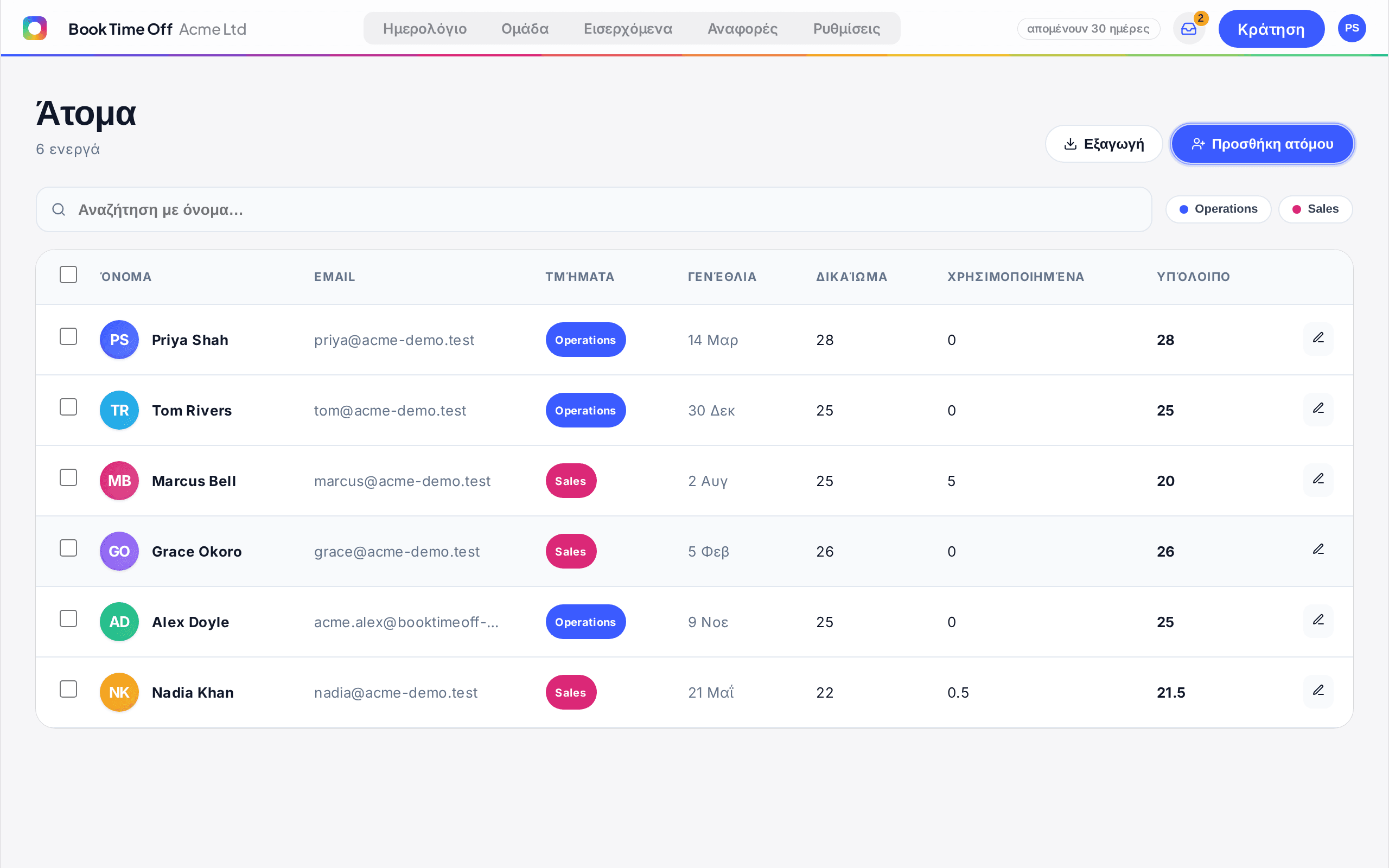Click edit pencil for Tom Rivers
The width and height of the screenshot is (1389, 868).
click(1318, 409)
